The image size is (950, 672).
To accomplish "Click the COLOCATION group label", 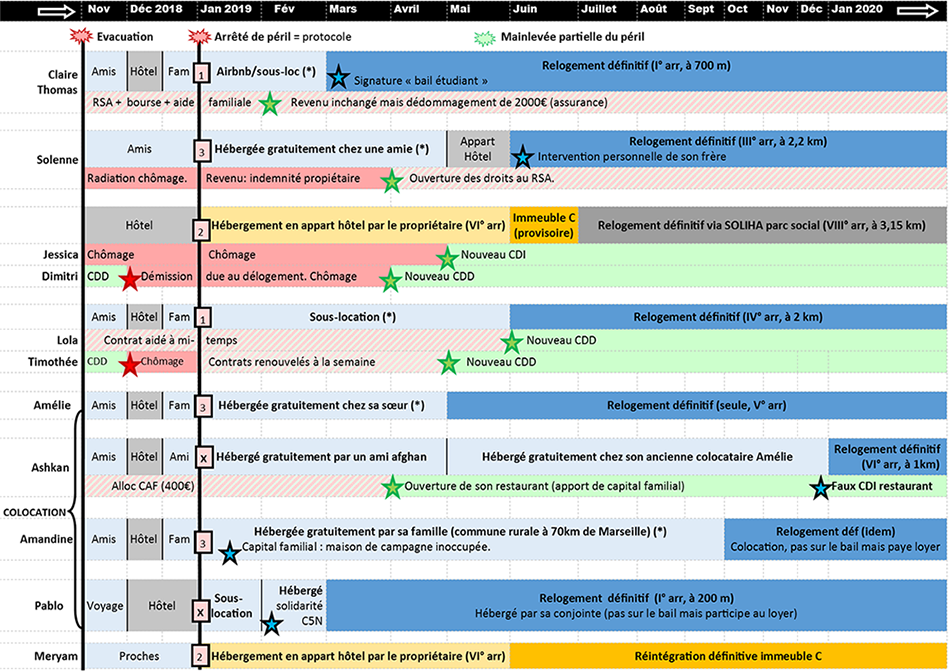I will coord(33,512).
